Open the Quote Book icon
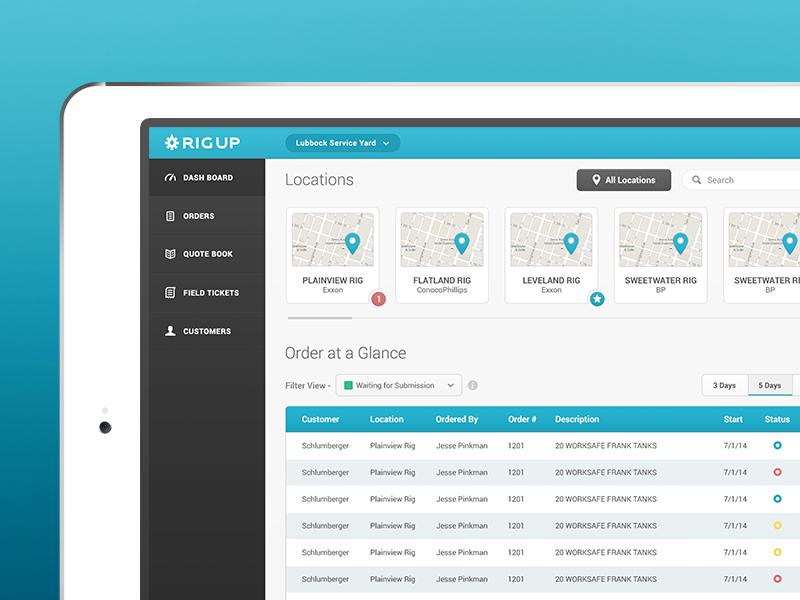Screen dimensions: 800x600 point(170,254)
